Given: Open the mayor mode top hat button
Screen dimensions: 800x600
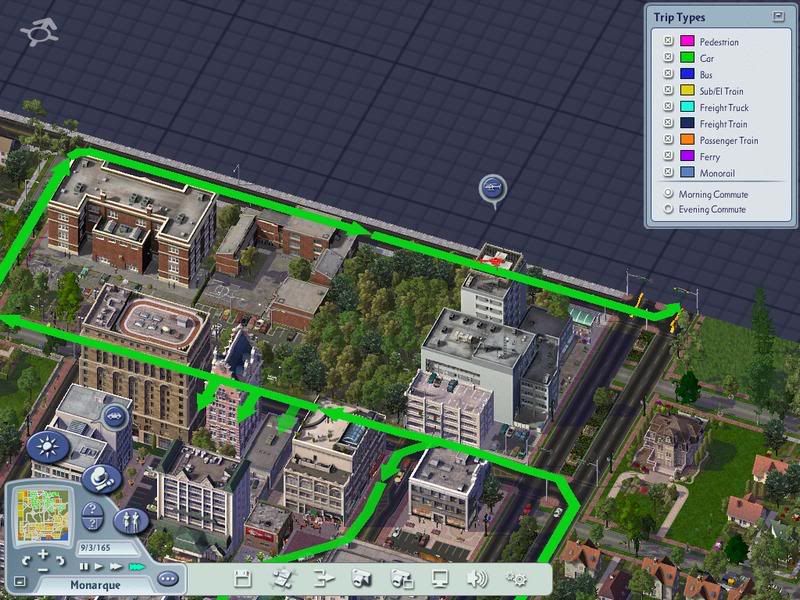Looking at the screenshot, I should 102,479.
